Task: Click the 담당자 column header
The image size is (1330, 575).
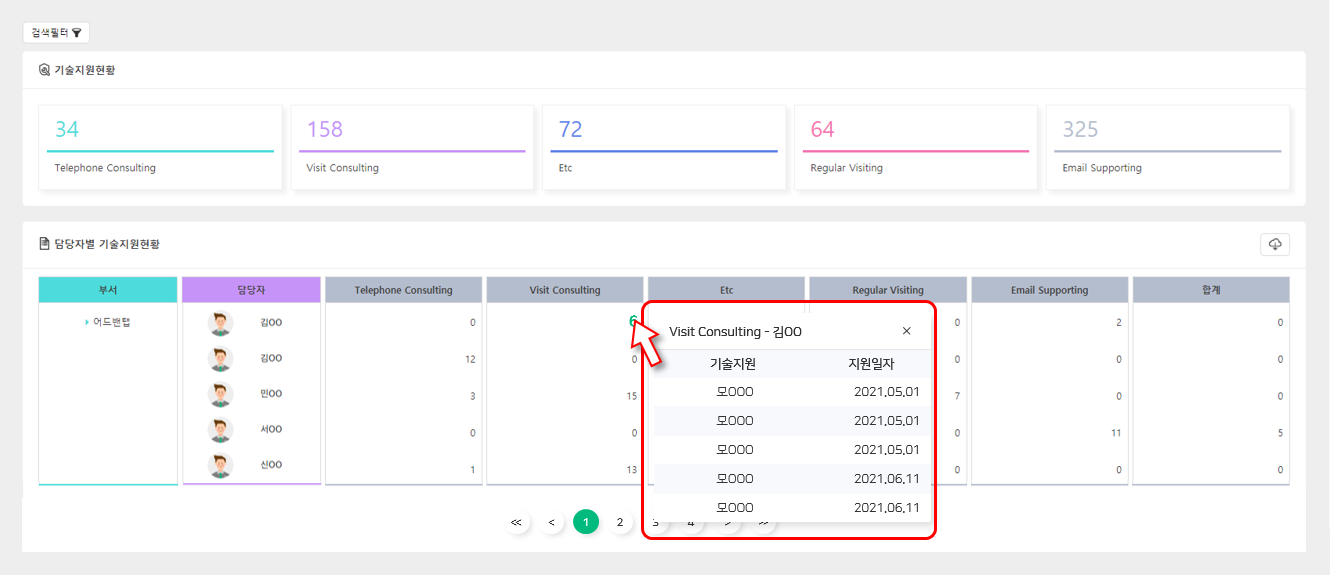Action: click(x=251, y=290)
